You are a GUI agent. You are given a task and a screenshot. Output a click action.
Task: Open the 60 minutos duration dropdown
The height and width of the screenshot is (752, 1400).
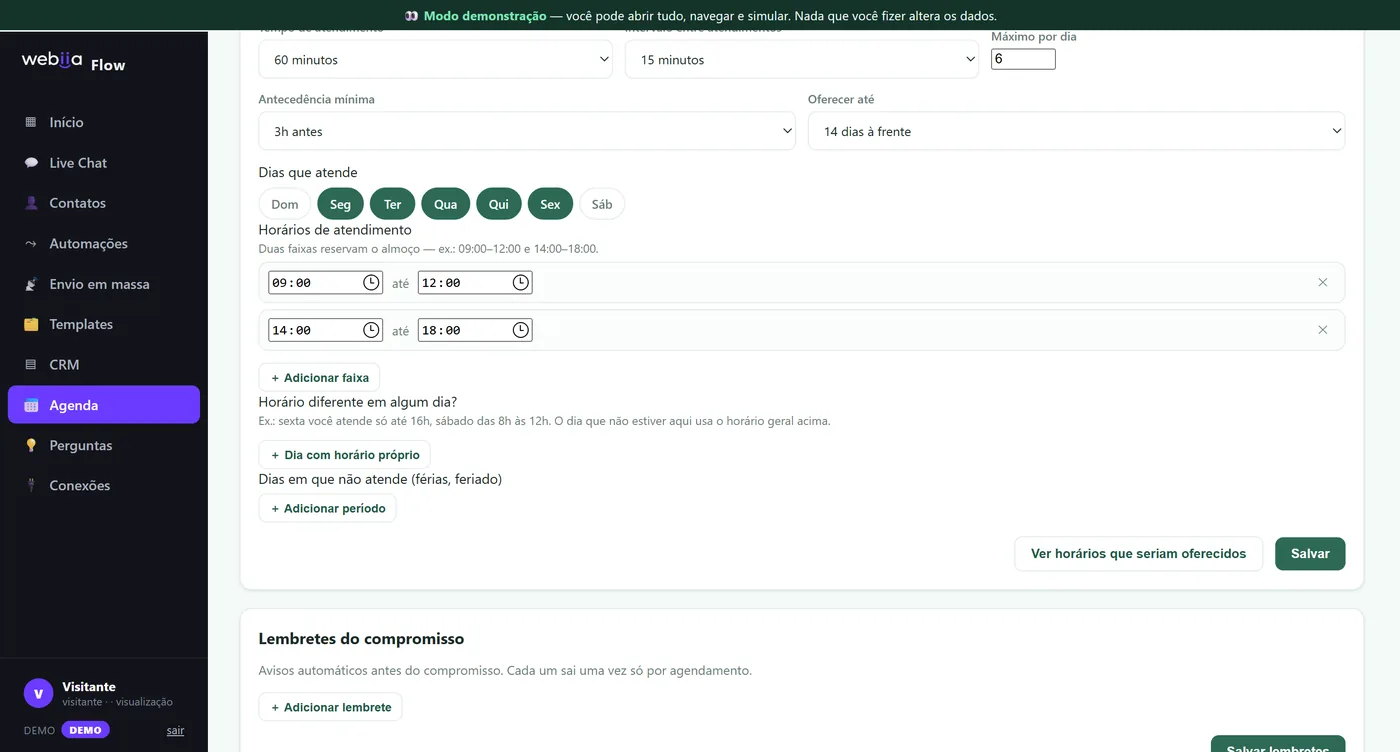click(x=435, y=60)
